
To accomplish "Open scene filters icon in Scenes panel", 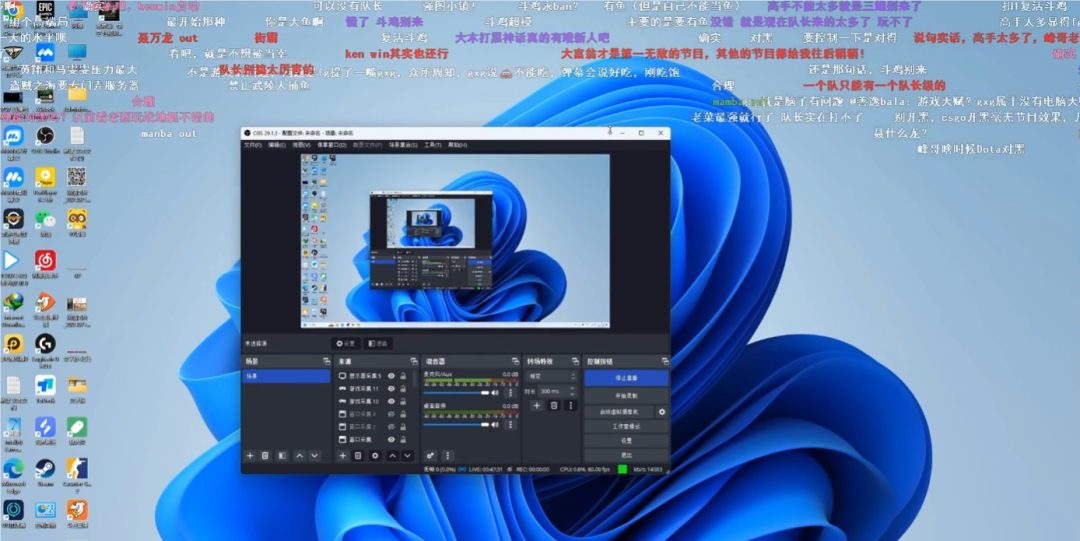I will point(282,456).
